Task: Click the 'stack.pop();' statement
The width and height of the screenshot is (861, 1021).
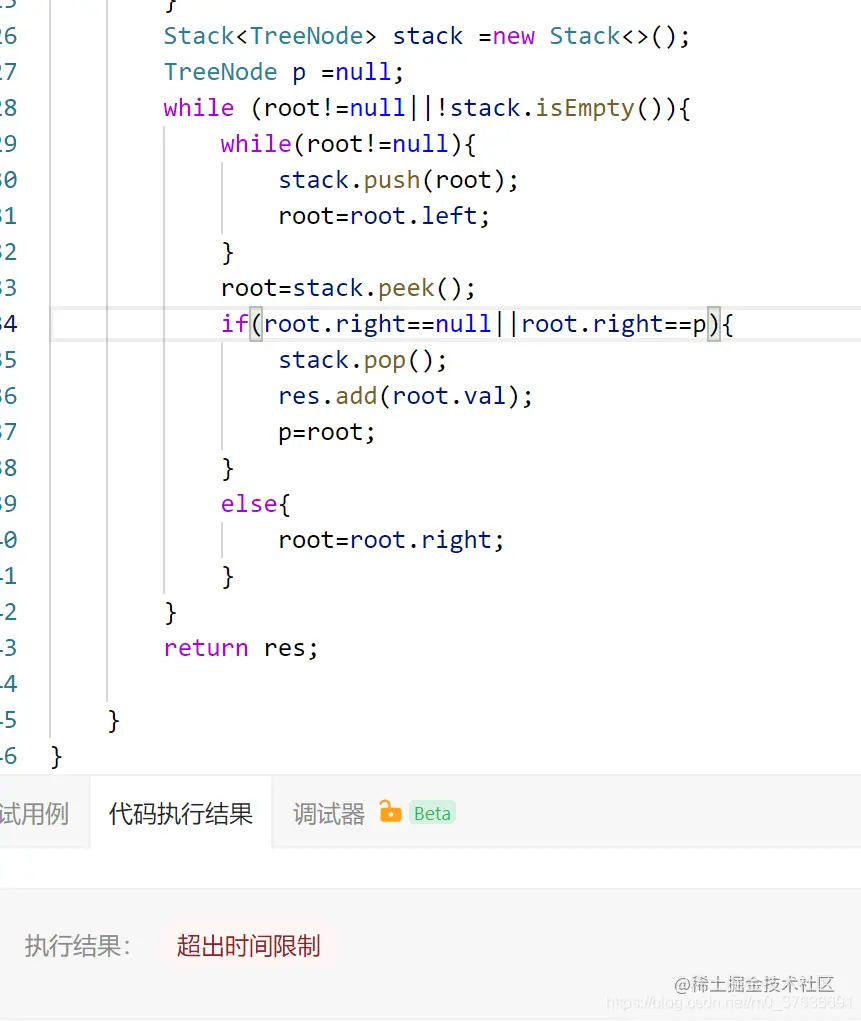Action: click(x=363, y=360)
